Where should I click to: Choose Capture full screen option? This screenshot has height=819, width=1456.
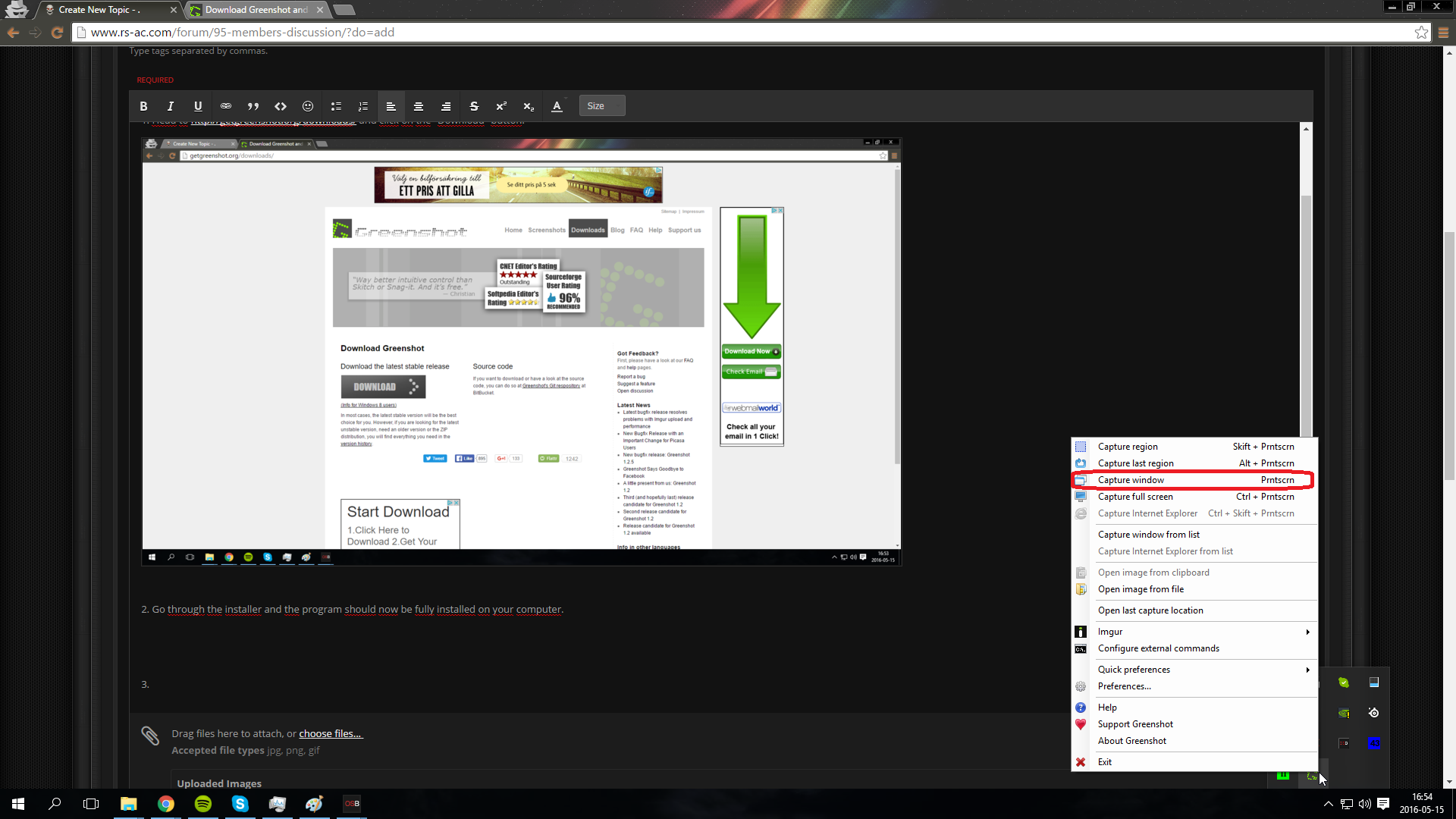coord(1194,497)
